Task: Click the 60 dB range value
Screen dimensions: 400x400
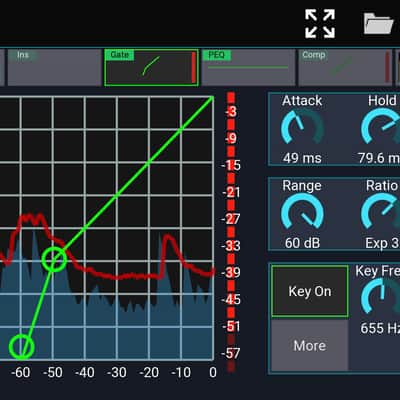Action: tap(302, 243)
